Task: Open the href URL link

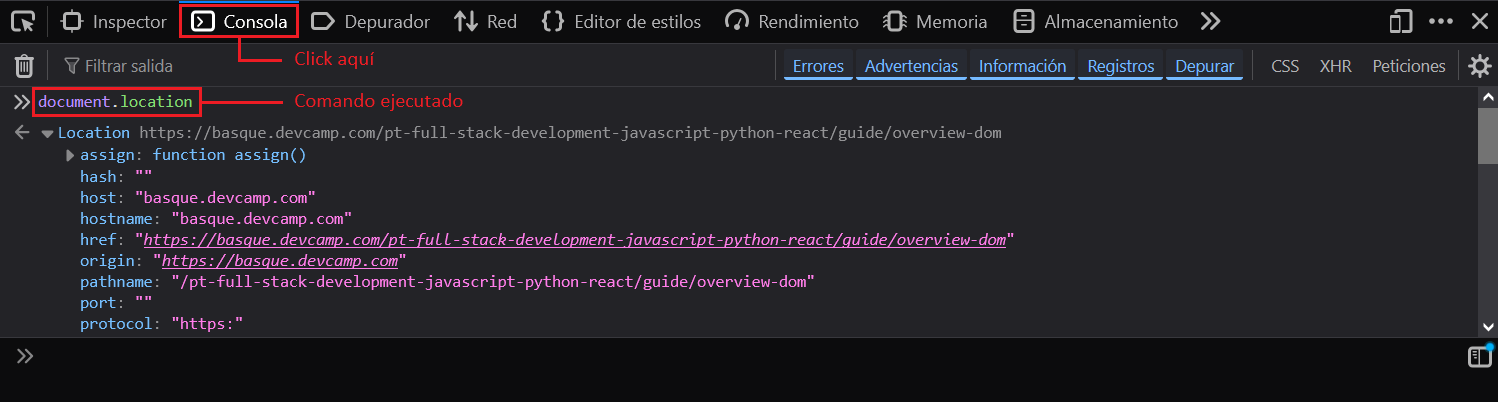Action: (x=575, y=240)
